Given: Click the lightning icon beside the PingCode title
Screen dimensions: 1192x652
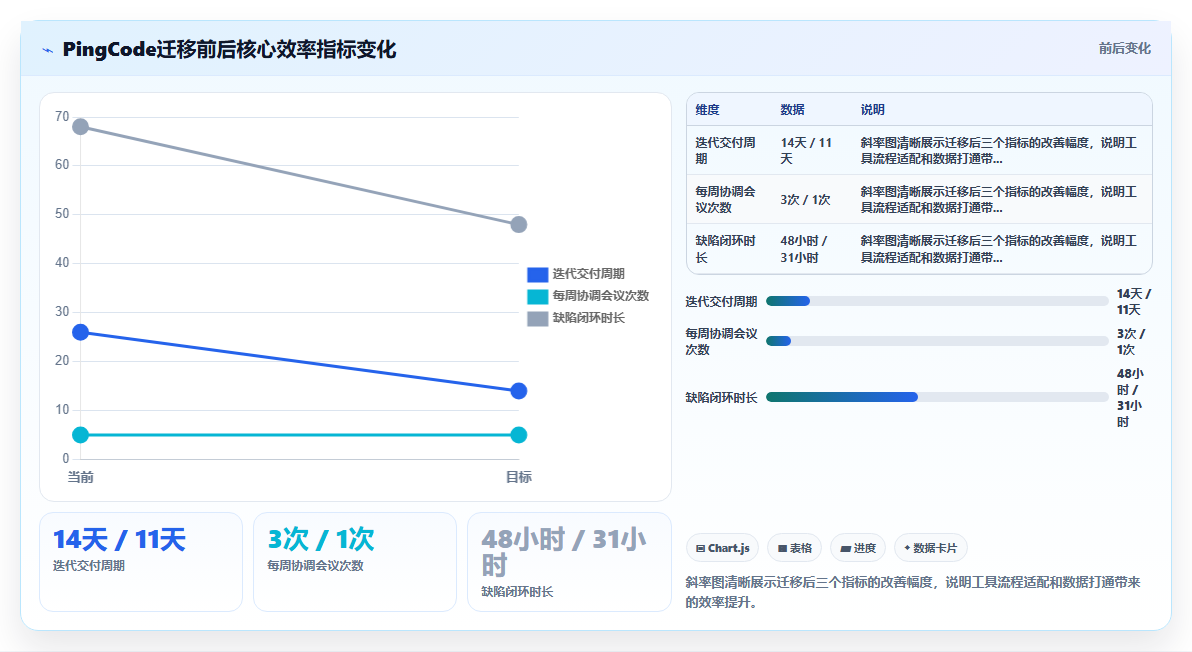Looking at the screenshot, I should tap(48, 50).
